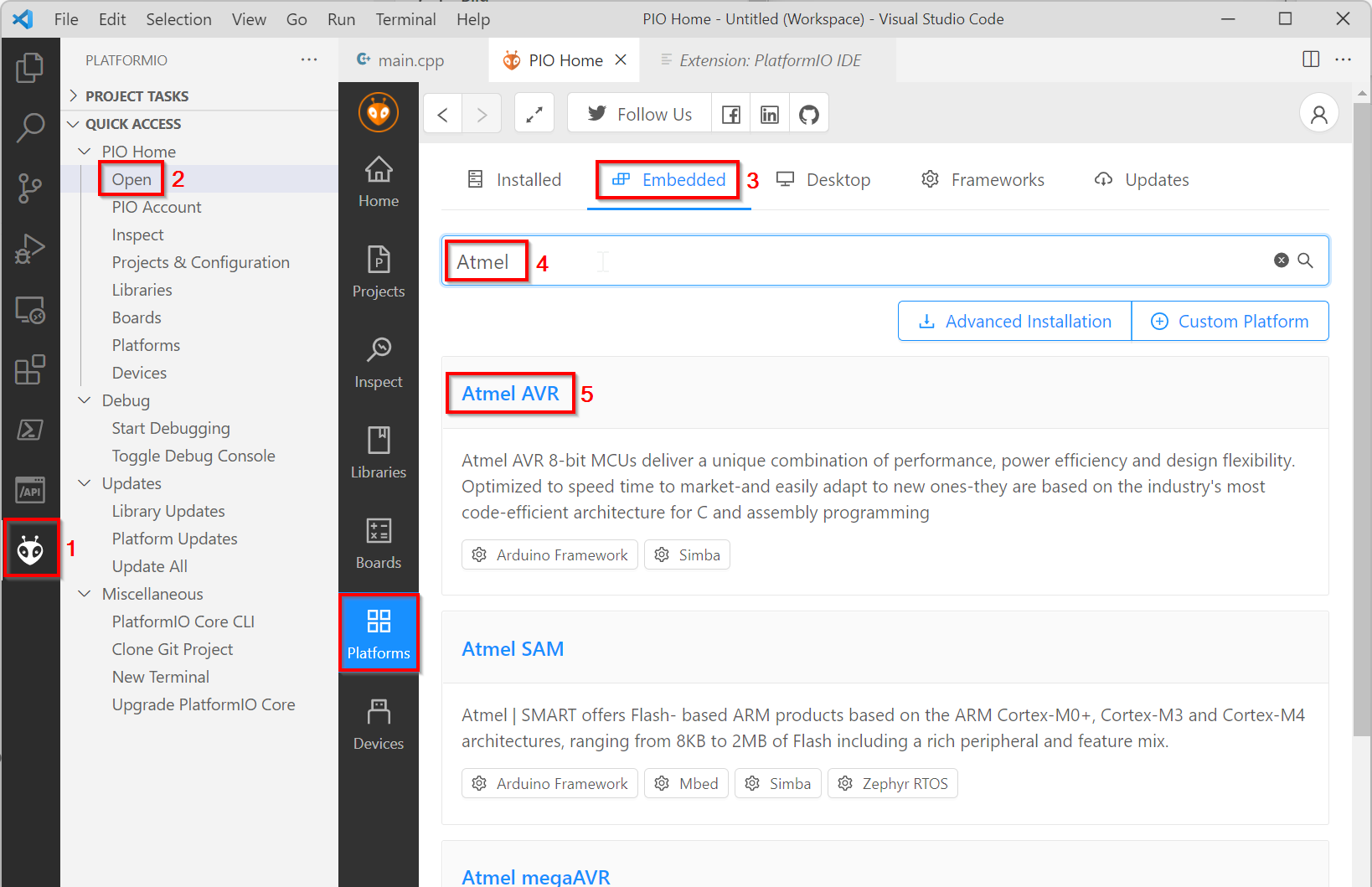This screenshot has width=1372, height=887.
Task: Switch to the main.cpp editor tab
Action: point(412,60)
